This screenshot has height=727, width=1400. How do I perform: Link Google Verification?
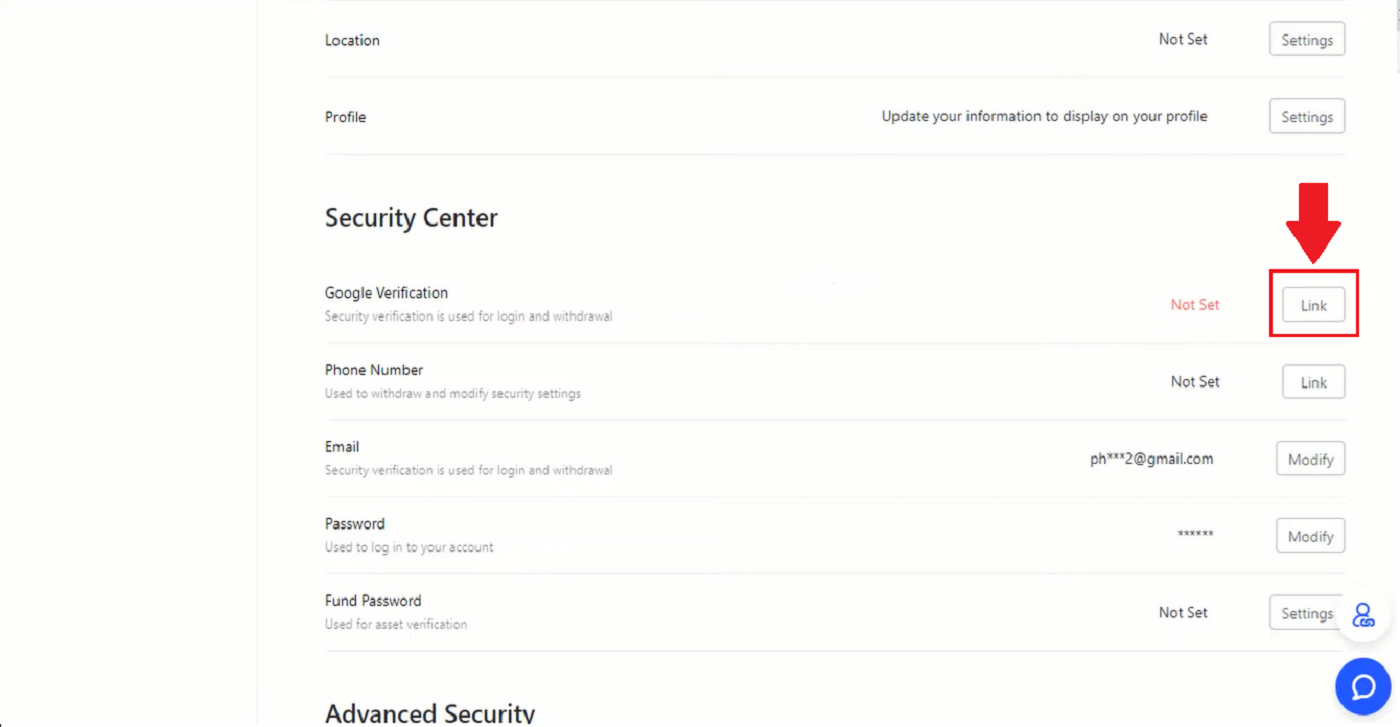point(1314,305)
